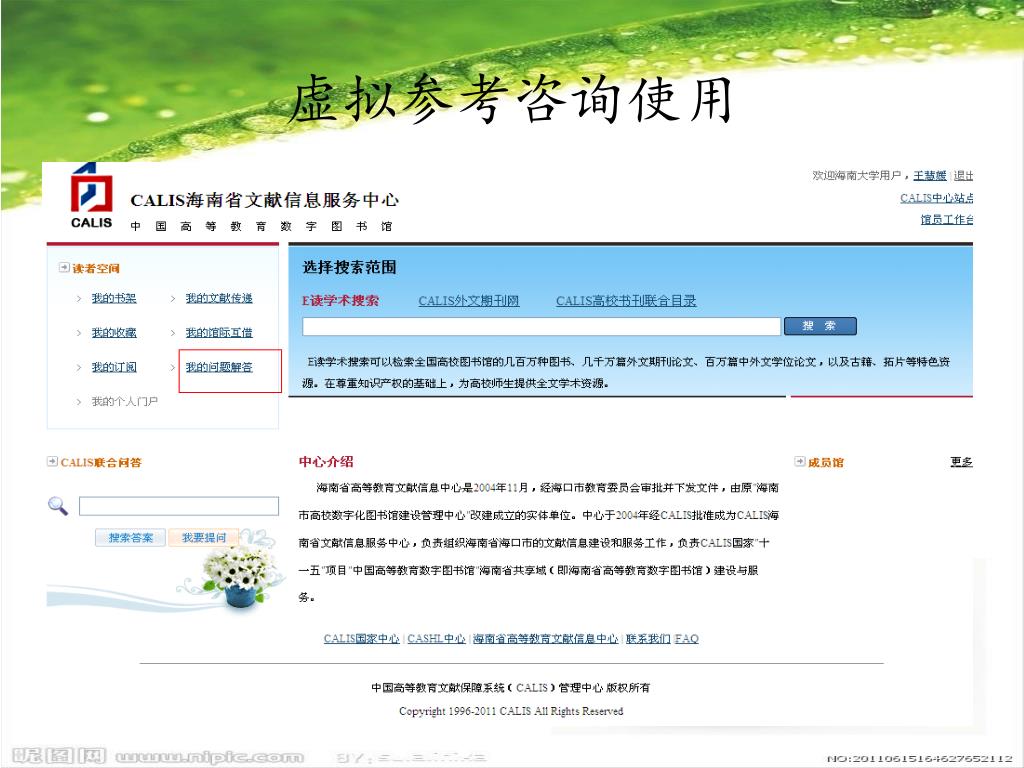Click the CALIS联合问答 section heading
Screen dimensions: 1024x768
click(x=101, y=462)
